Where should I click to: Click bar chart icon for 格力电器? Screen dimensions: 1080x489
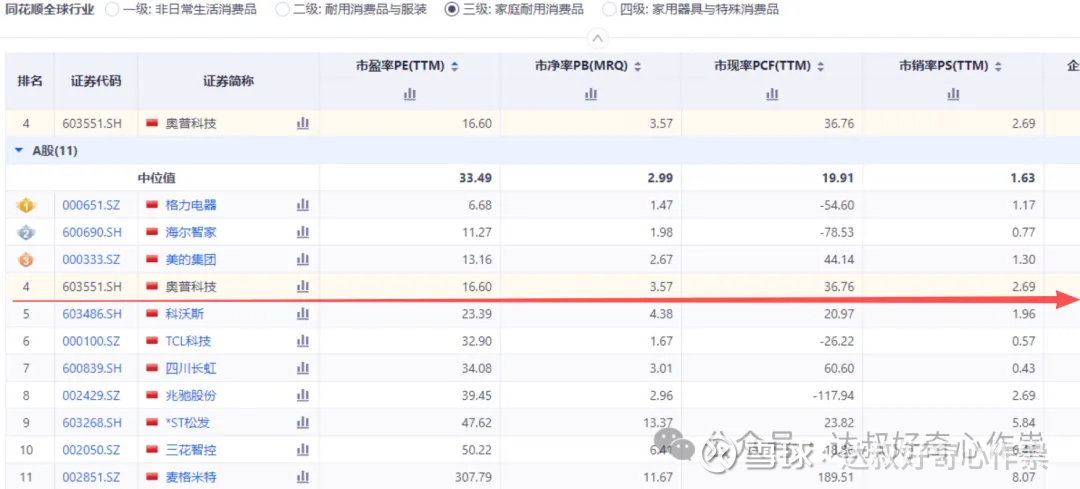click(x=302, y=205)
